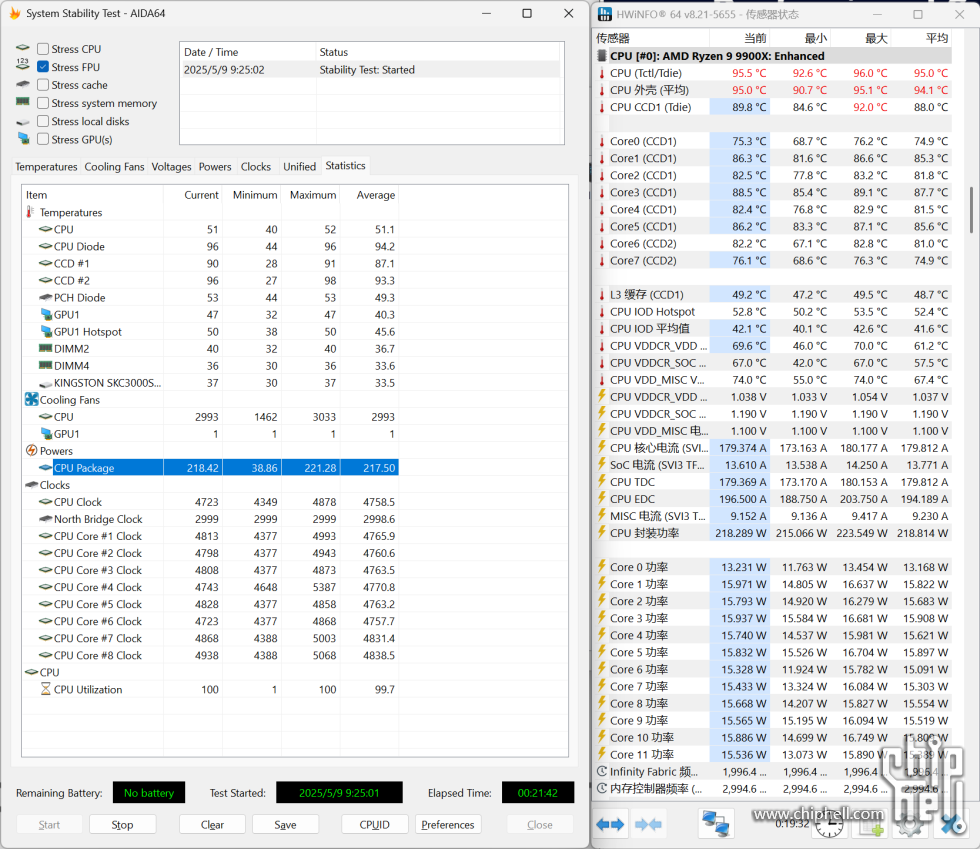980x849 pixels.
Task: Click HWiNFO's collapse-columns arrows icon
Action: click(x=648, y=825)
